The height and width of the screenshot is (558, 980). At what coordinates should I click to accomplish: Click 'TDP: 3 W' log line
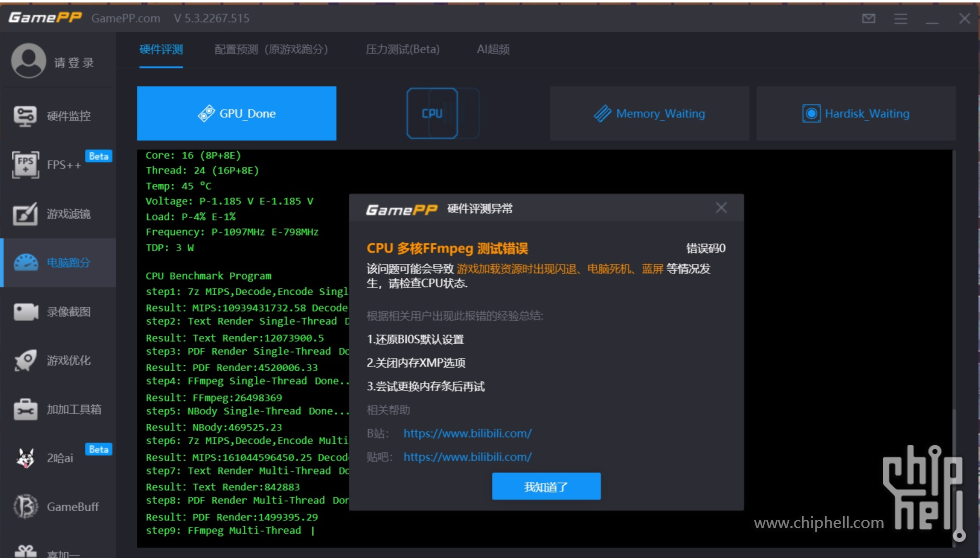click(x=169, y=247)
